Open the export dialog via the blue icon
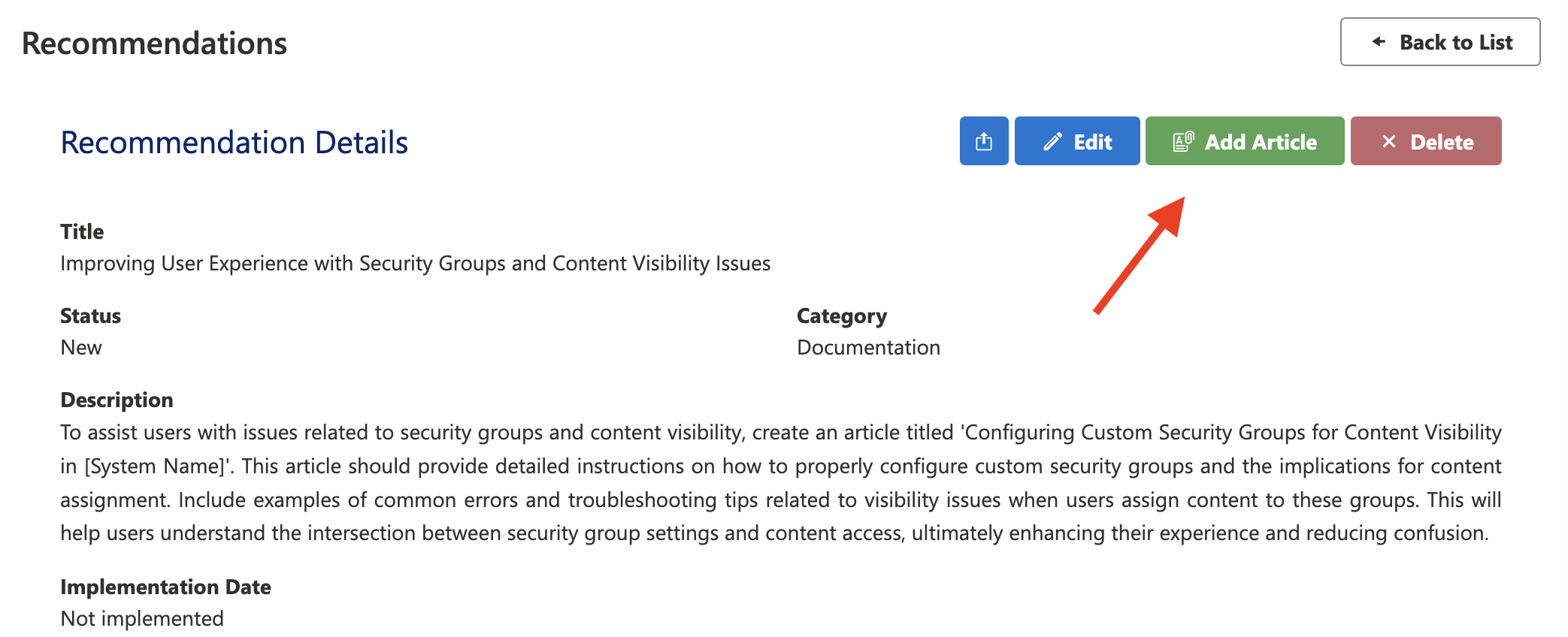Screen dimensions: 1568x637 pos(983,140)
